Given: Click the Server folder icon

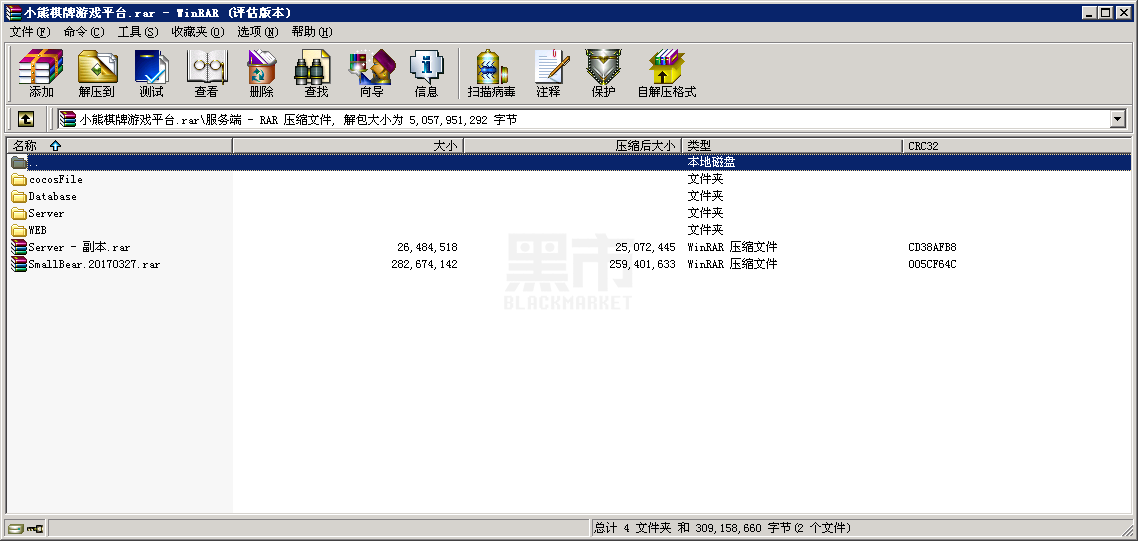Looking at the screenshot, I should click(19, 213).
